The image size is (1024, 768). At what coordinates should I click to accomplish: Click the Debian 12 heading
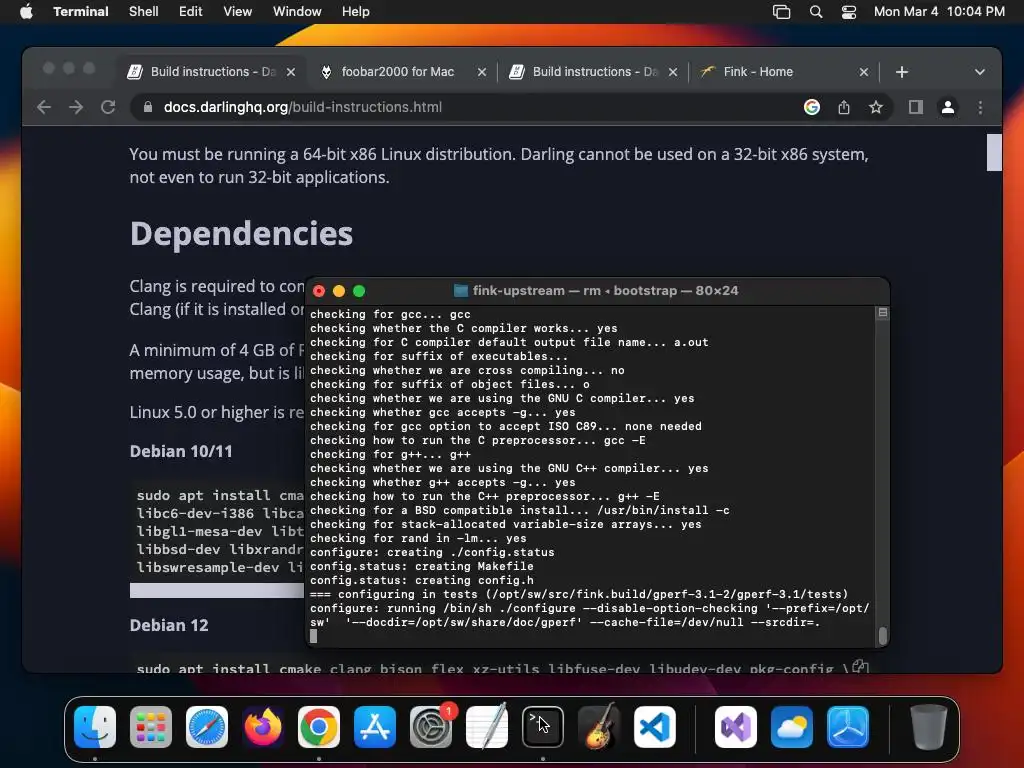pos(168,625)
